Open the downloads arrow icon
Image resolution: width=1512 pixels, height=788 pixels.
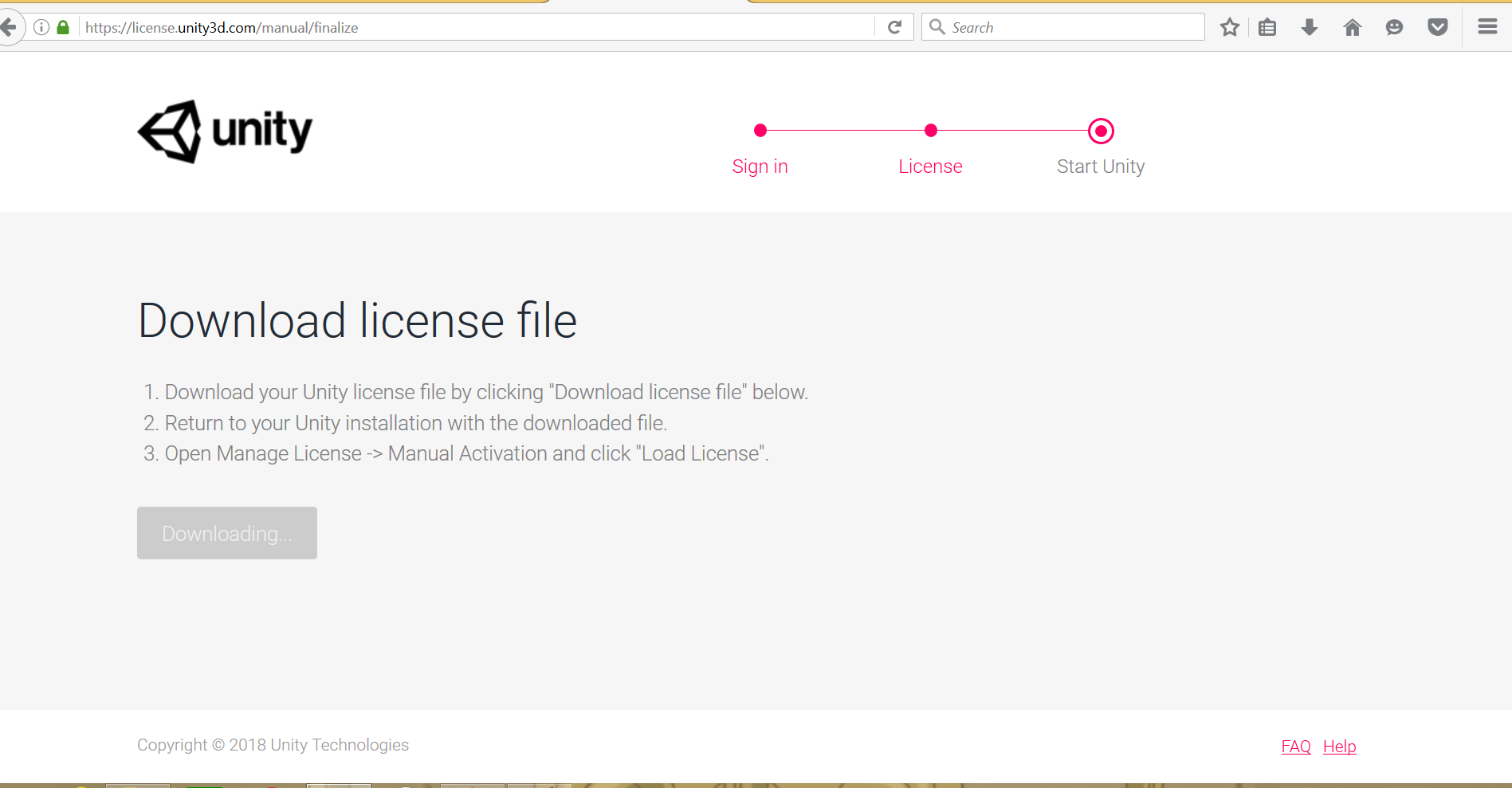click(1309, 28)
